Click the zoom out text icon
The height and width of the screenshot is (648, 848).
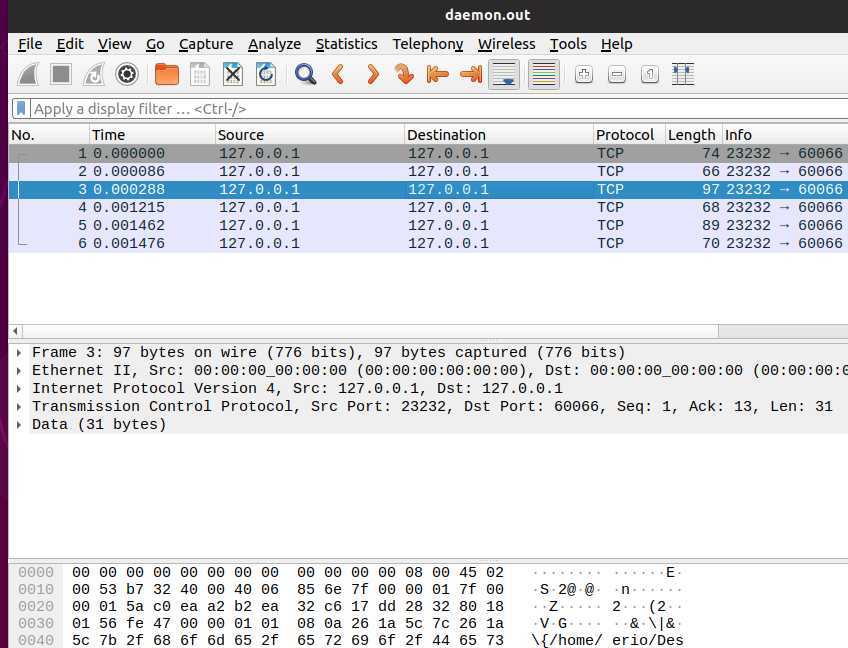pyautogui.click(x=617, y=74)
